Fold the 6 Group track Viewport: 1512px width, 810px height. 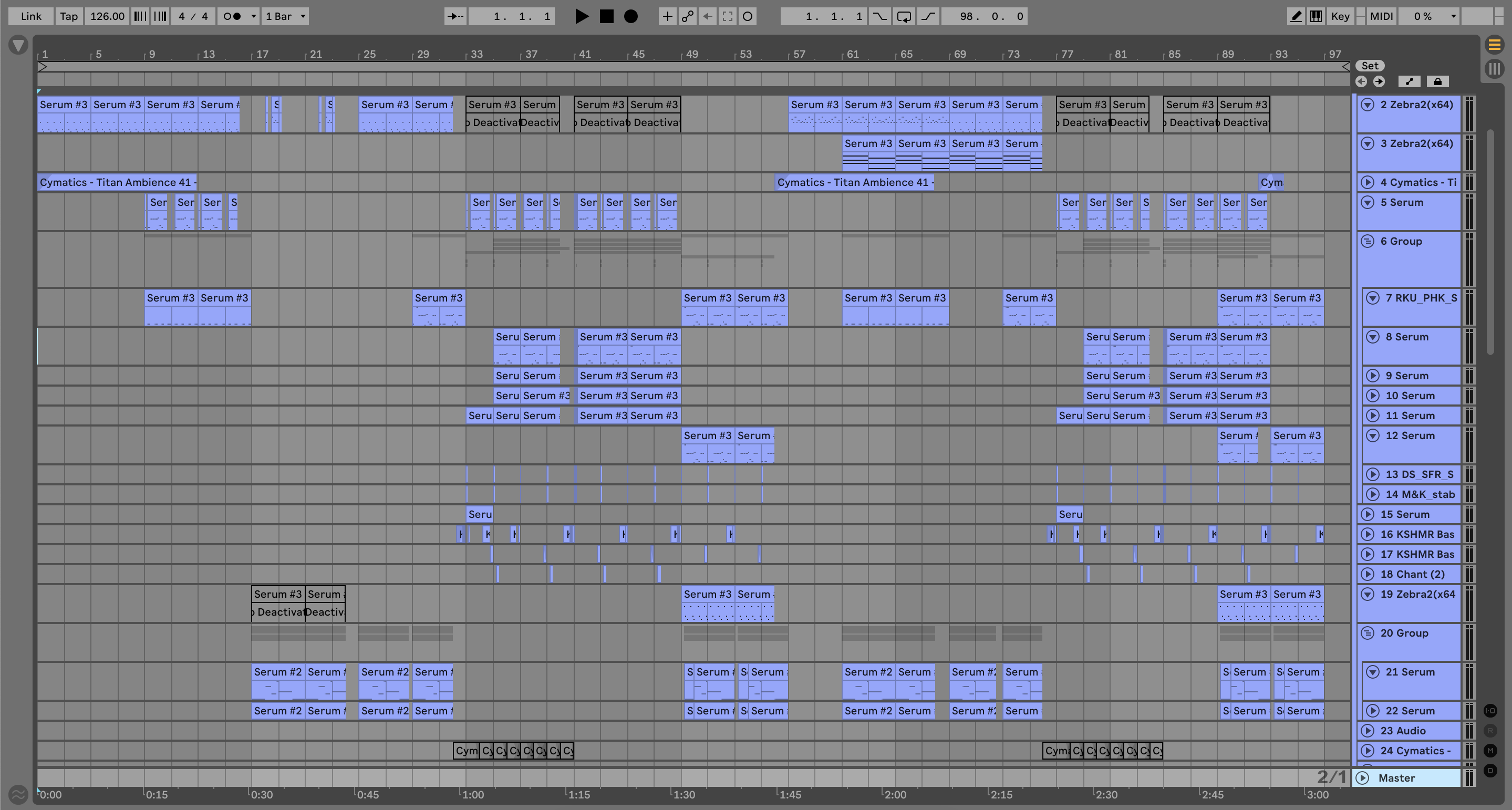1368,241
